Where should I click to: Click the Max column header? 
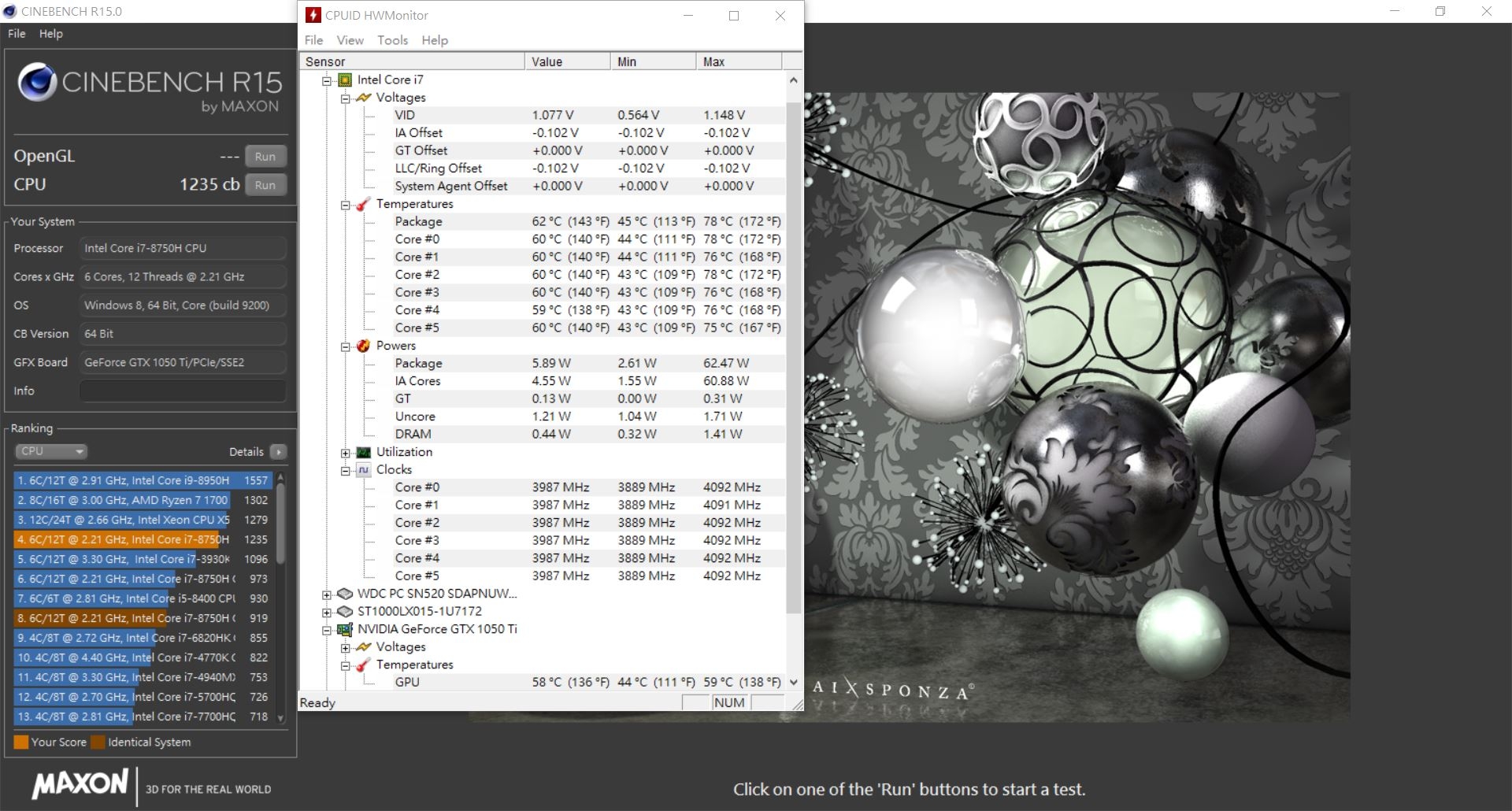click(x=739, y=61)
